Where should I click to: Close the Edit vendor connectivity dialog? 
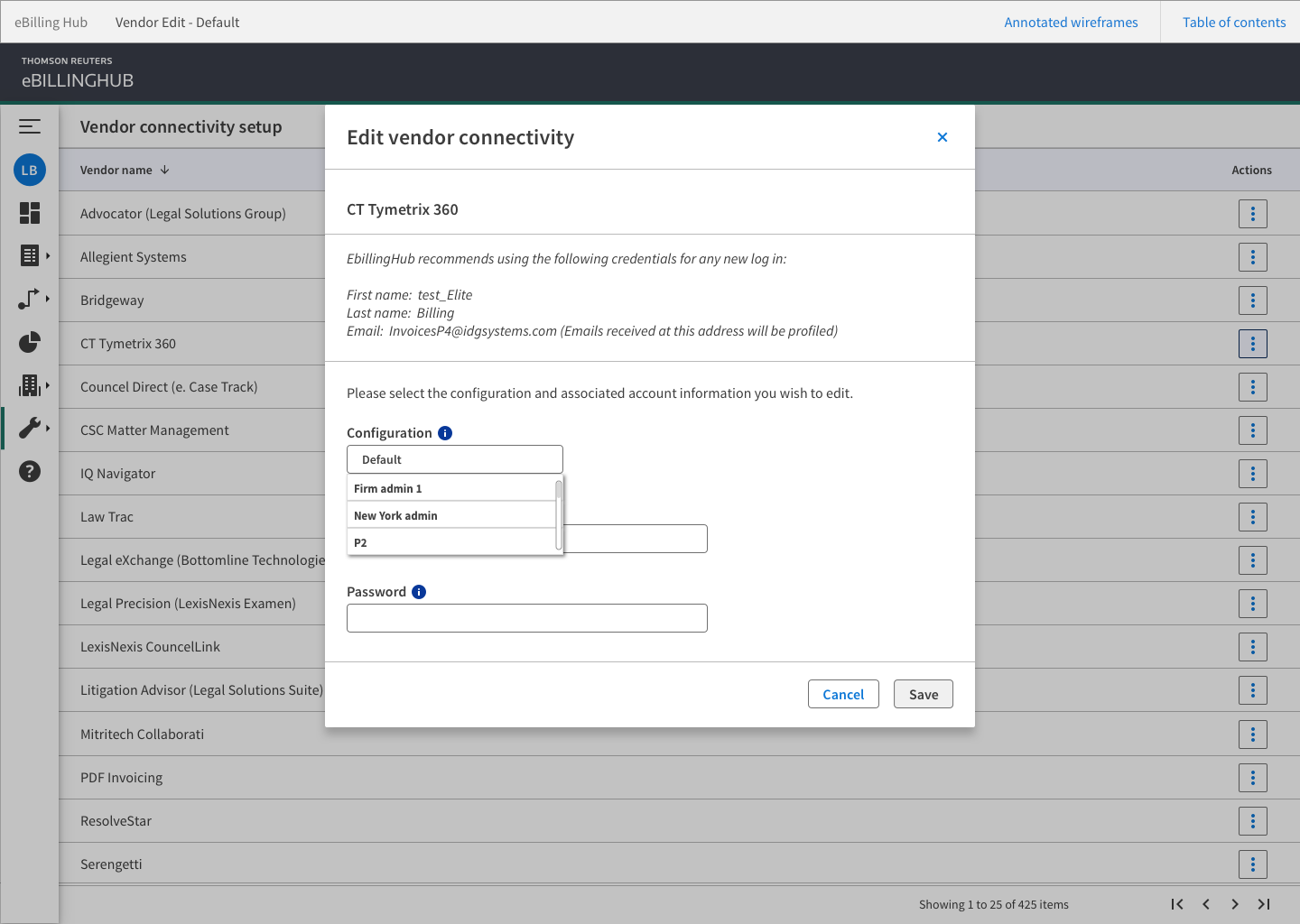point(942,137)
